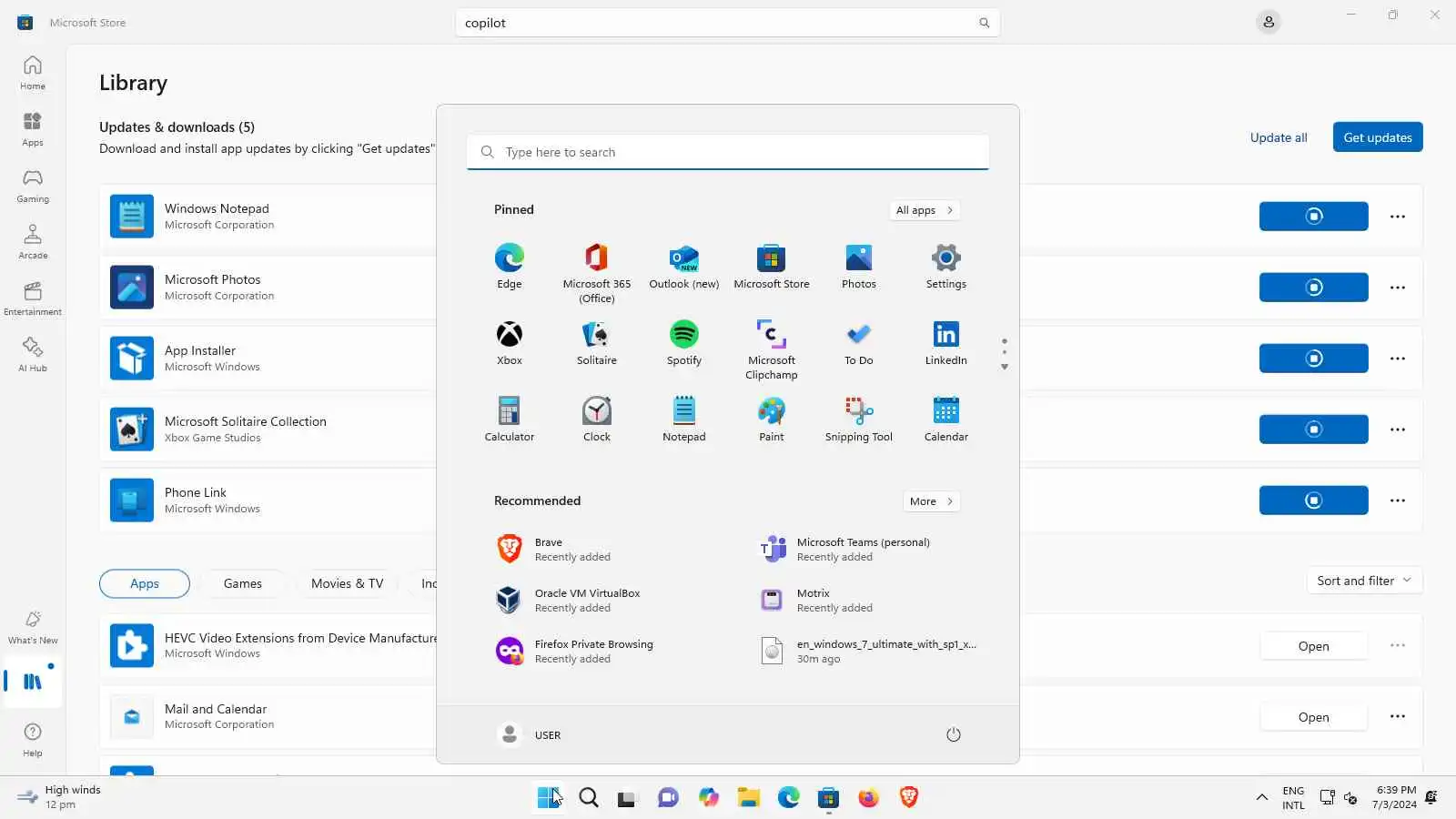
Task: Show hidden system tray icons
Action: [x=1262, y=798]
